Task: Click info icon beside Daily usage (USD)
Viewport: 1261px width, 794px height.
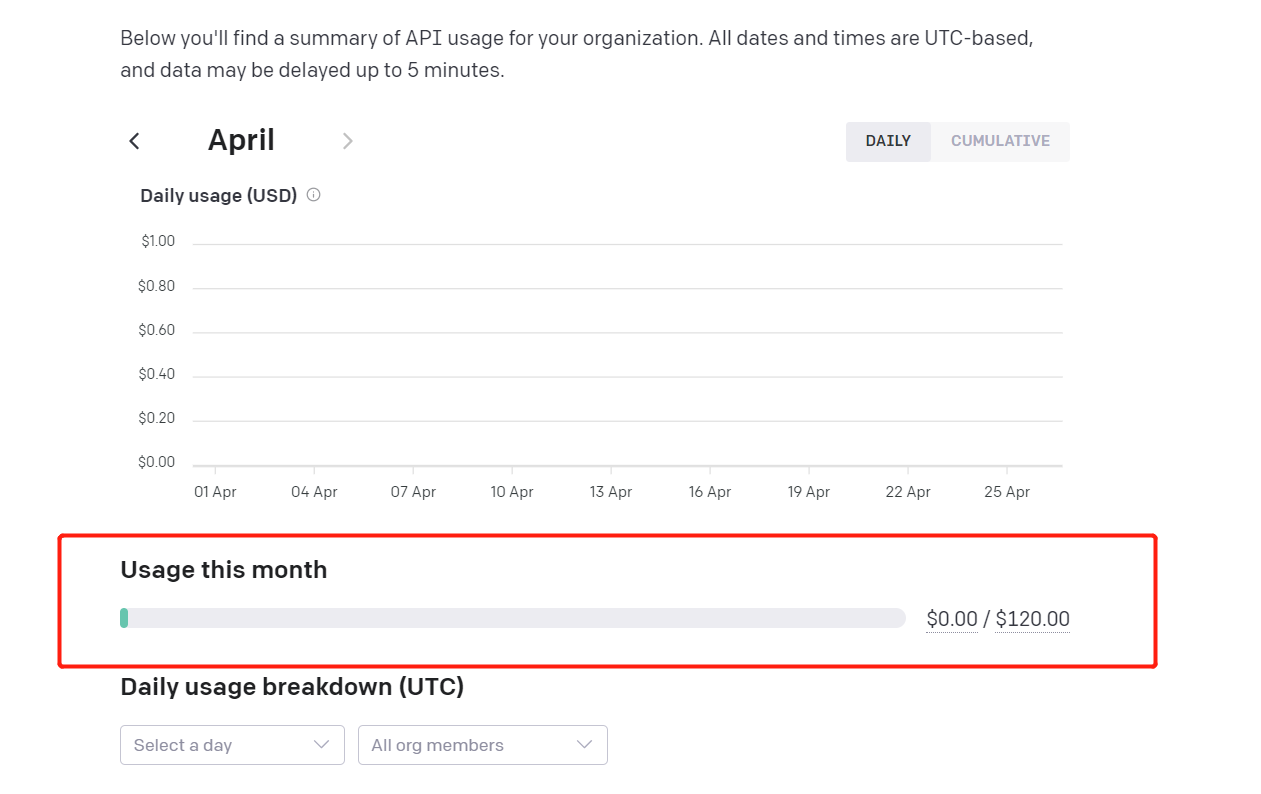Action: coord(313,195)
